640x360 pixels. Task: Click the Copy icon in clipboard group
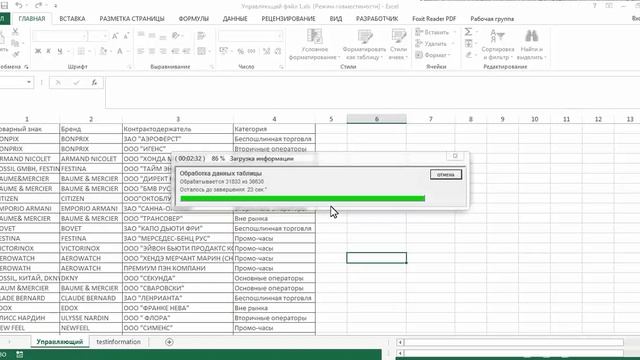pyautogui.click(x=15, y=43)
